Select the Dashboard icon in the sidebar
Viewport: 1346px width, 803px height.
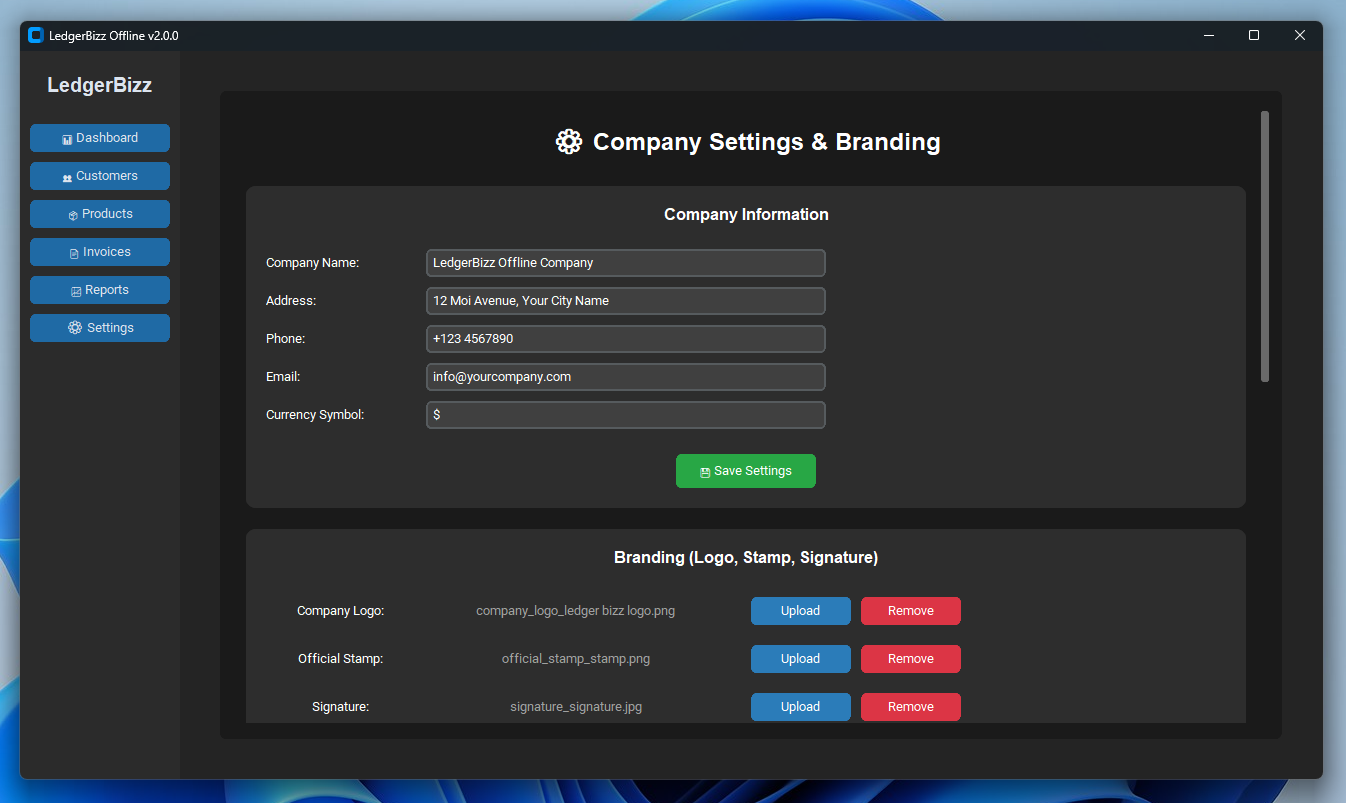click(67, 138)
